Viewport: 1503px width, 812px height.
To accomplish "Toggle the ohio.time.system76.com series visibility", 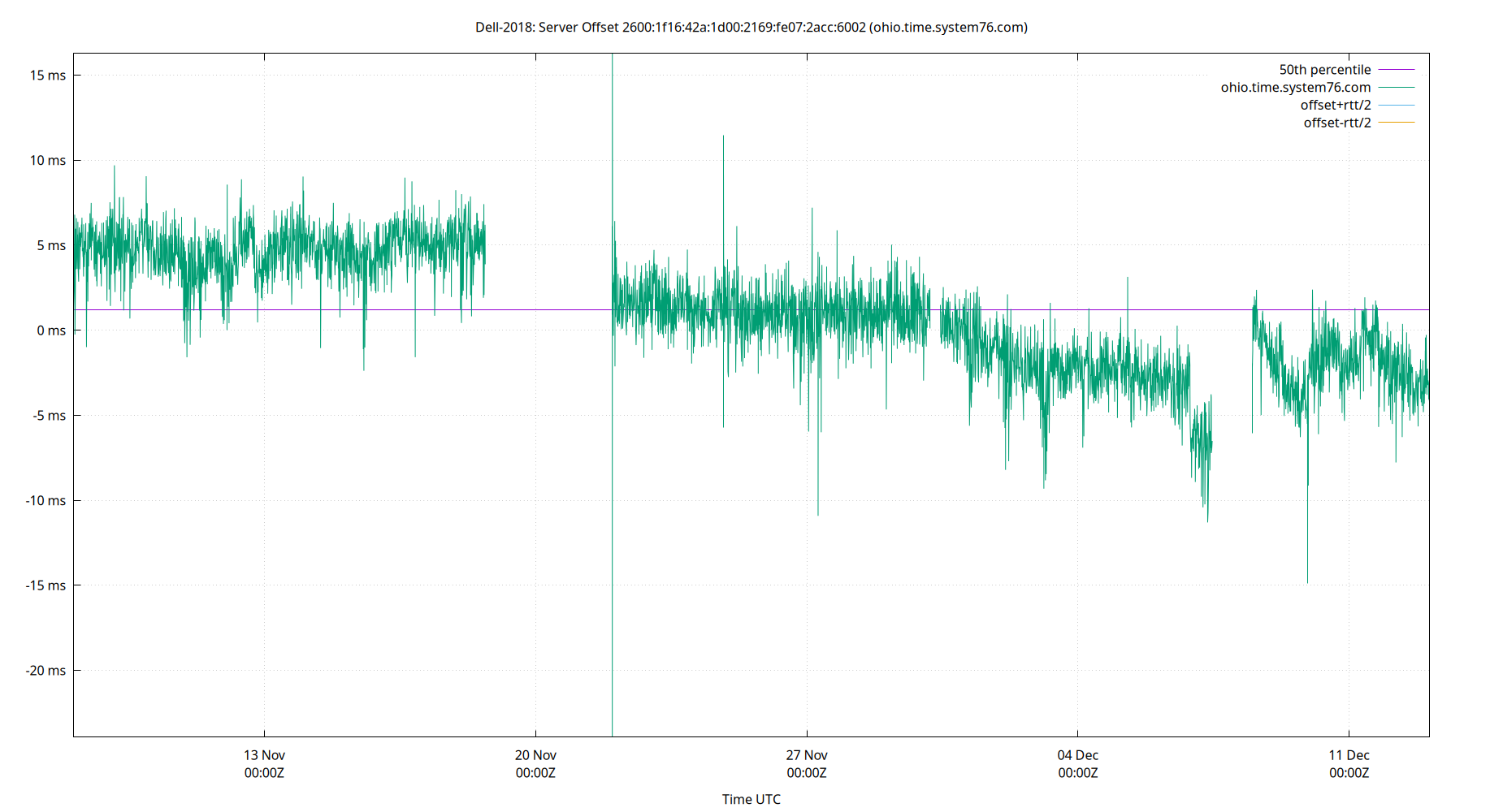I will pyautogui.click(x=1295, y=87).
